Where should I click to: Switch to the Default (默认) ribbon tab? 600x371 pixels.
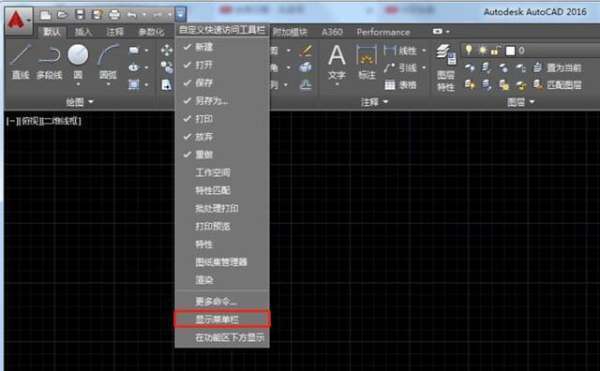[52, 32]
